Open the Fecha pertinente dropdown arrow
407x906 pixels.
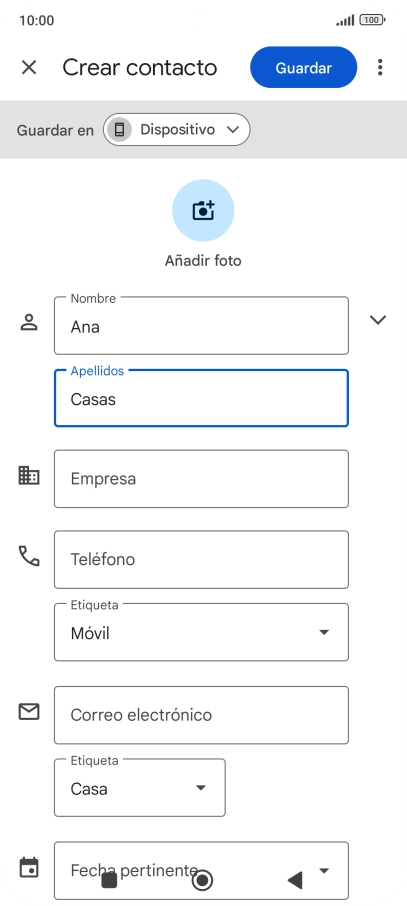coord(324,870)
